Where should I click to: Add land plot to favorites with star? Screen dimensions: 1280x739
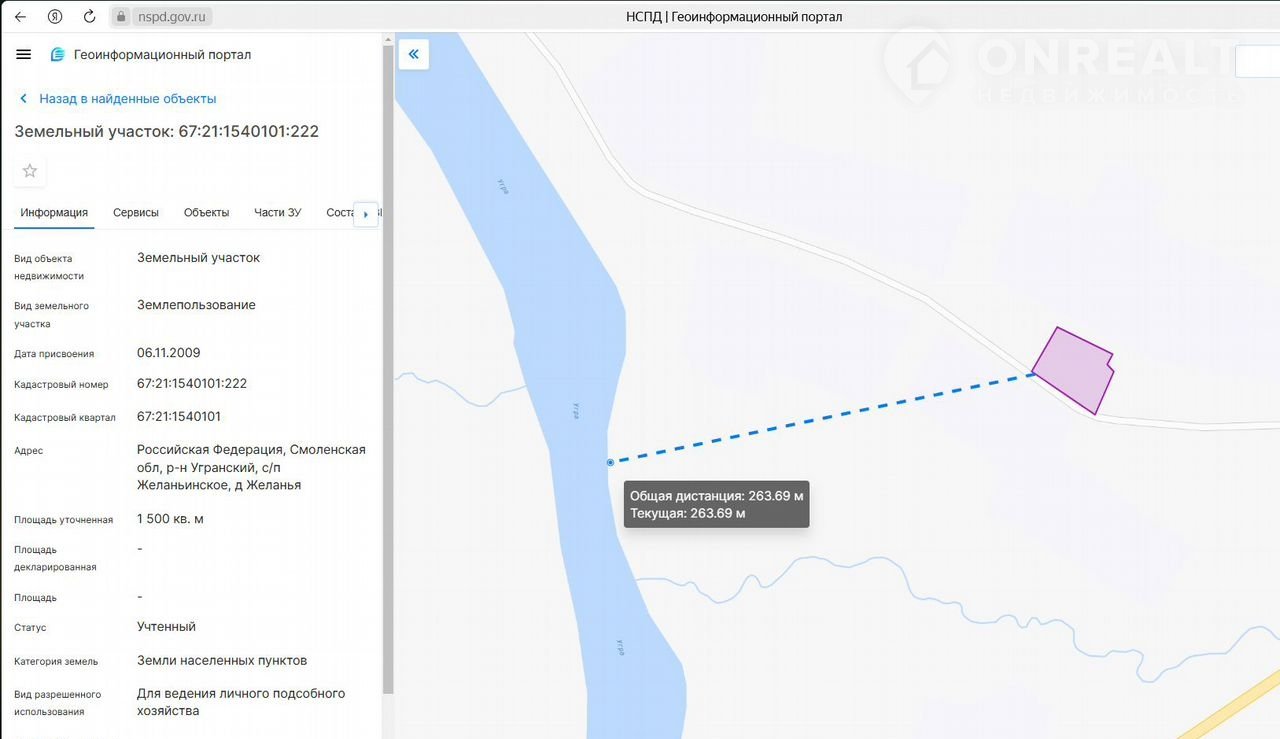(30, 171)
